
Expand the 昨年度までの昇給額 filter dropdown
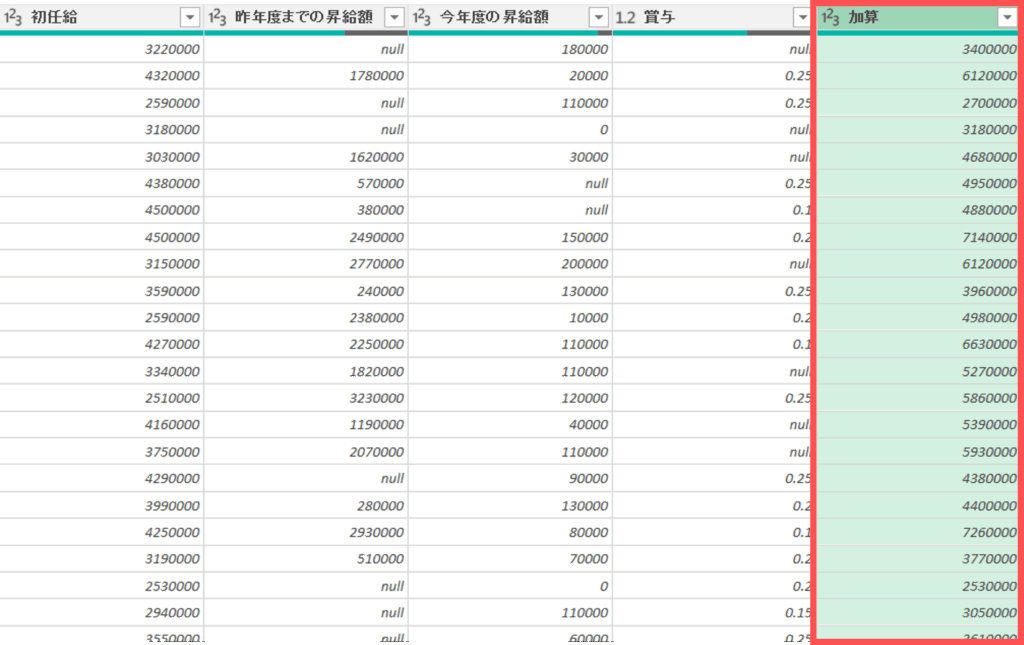click(394, 17)
